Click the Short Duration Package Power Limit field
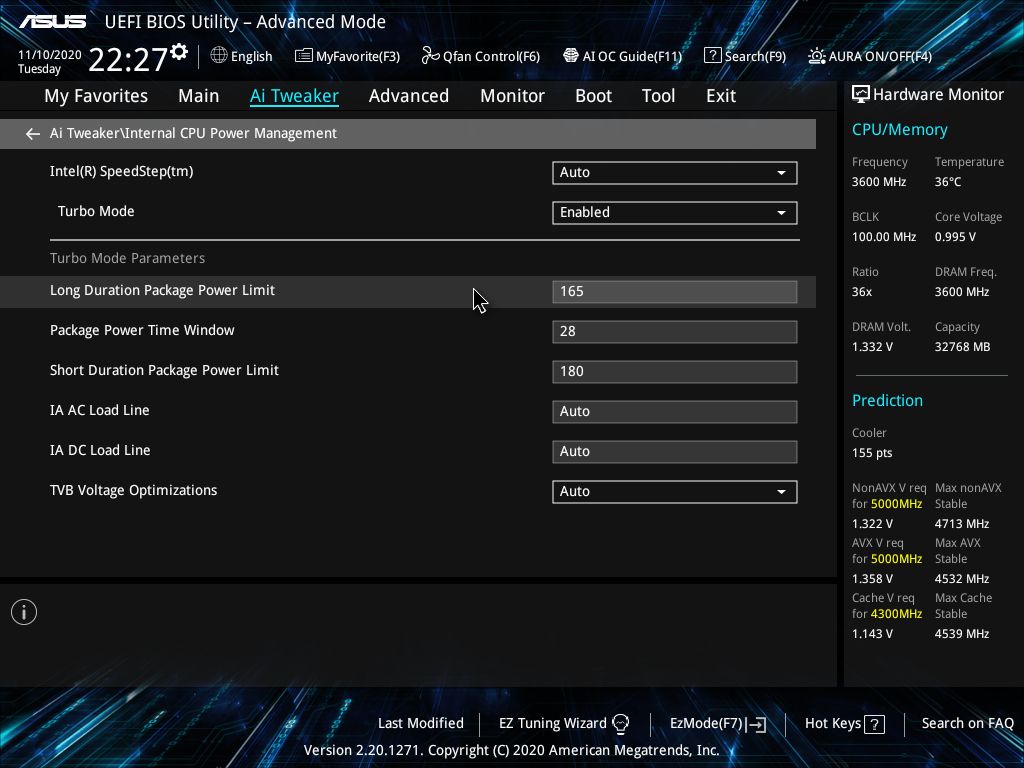The height and width of the screenshot is (768, 1024). pos(675,372)
